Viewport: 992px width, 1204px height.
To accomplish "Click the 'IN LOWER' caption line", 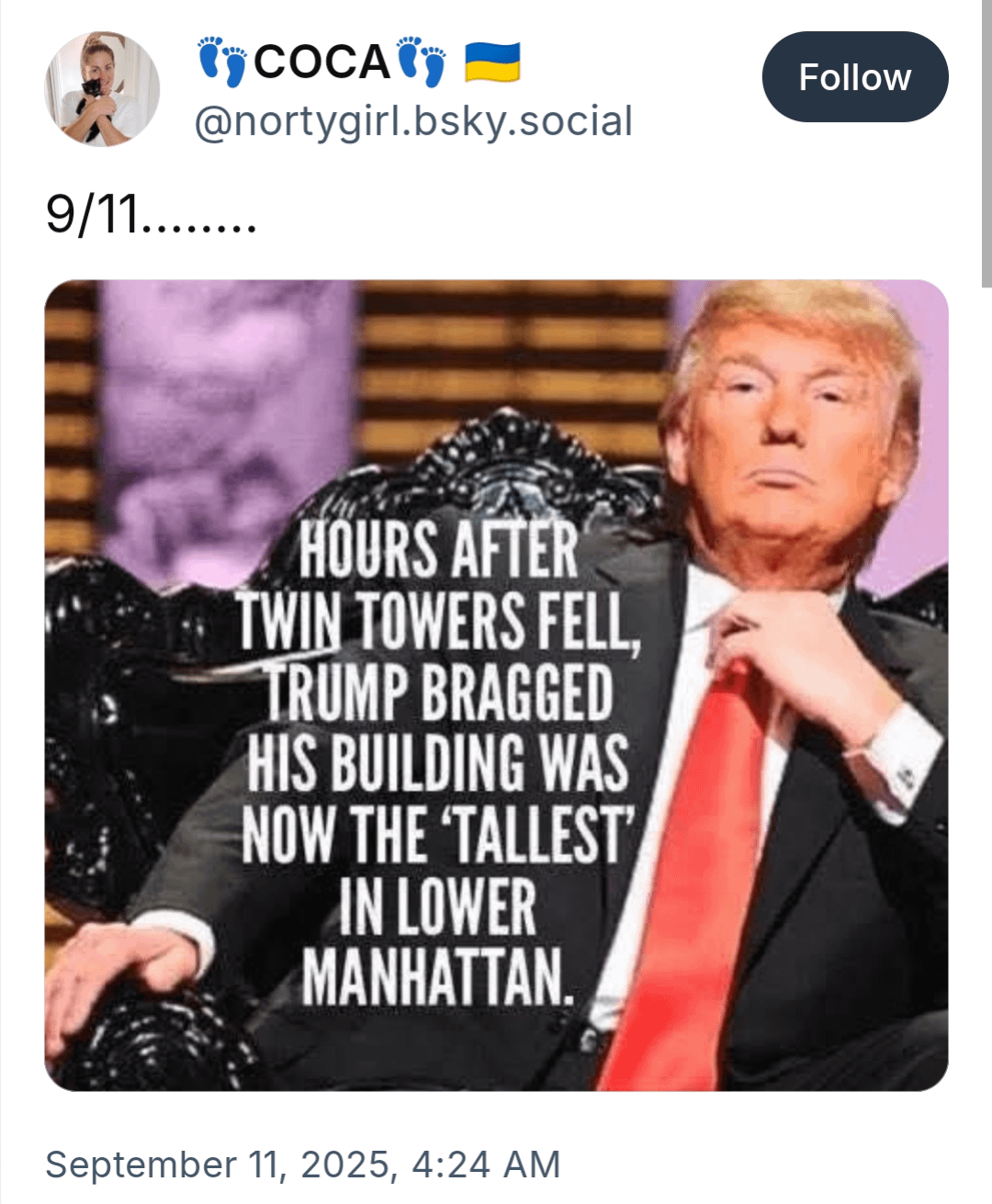I will click(x=438, y=906).
